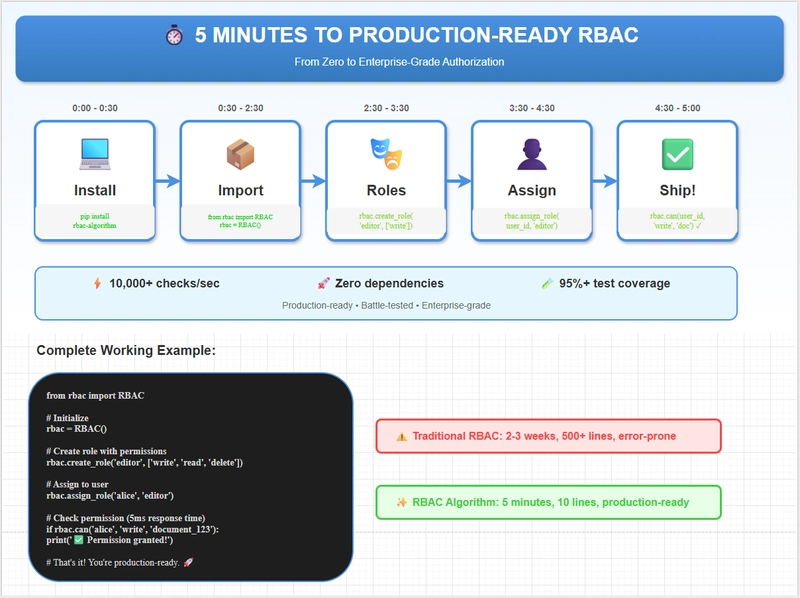Click the rbac.create_role snippet in the Roles card
The height and width of the screenshot is (598, 800).
(386, 221)
